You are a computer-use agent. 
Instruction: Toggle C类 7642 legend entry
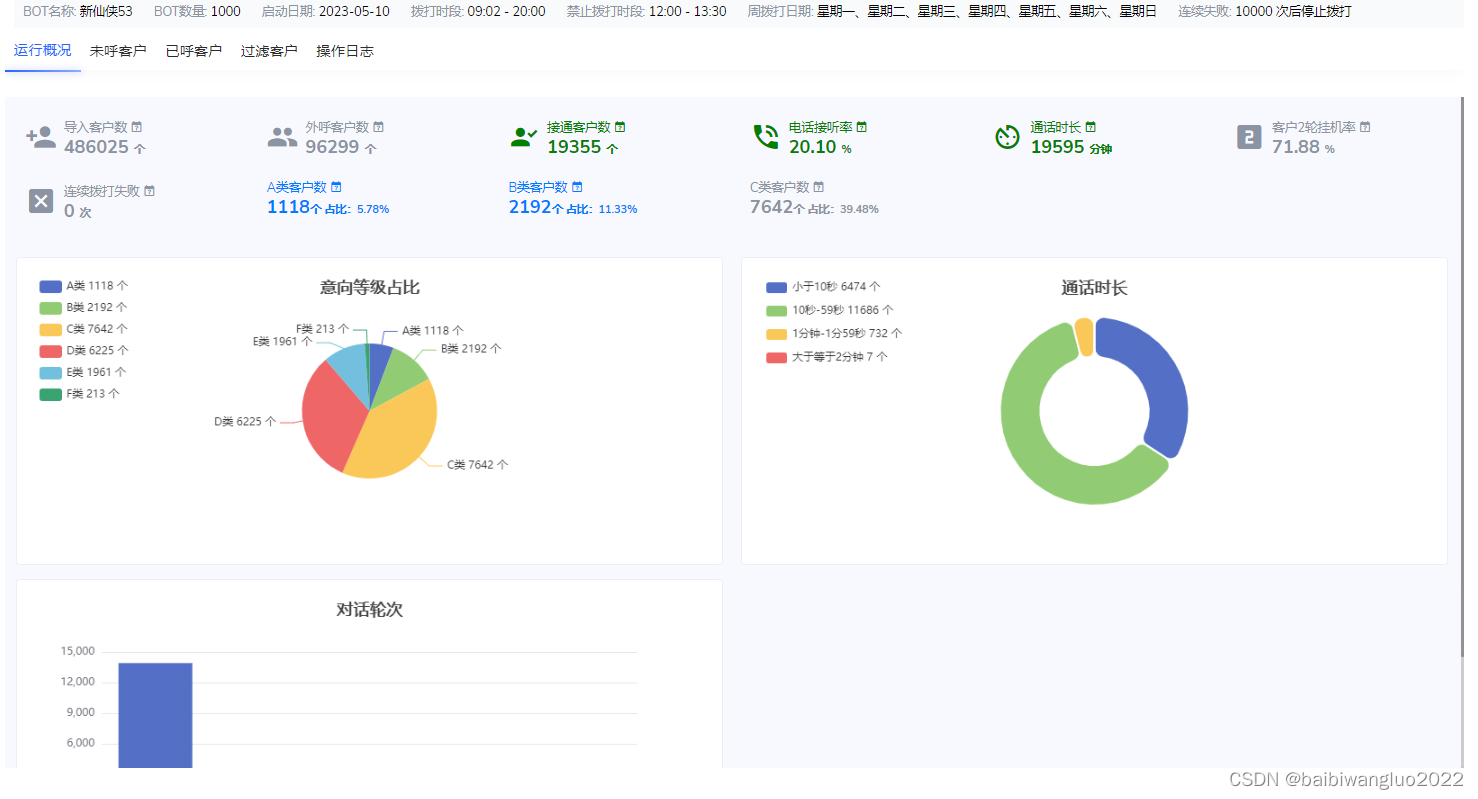click(x=84, y=329)
